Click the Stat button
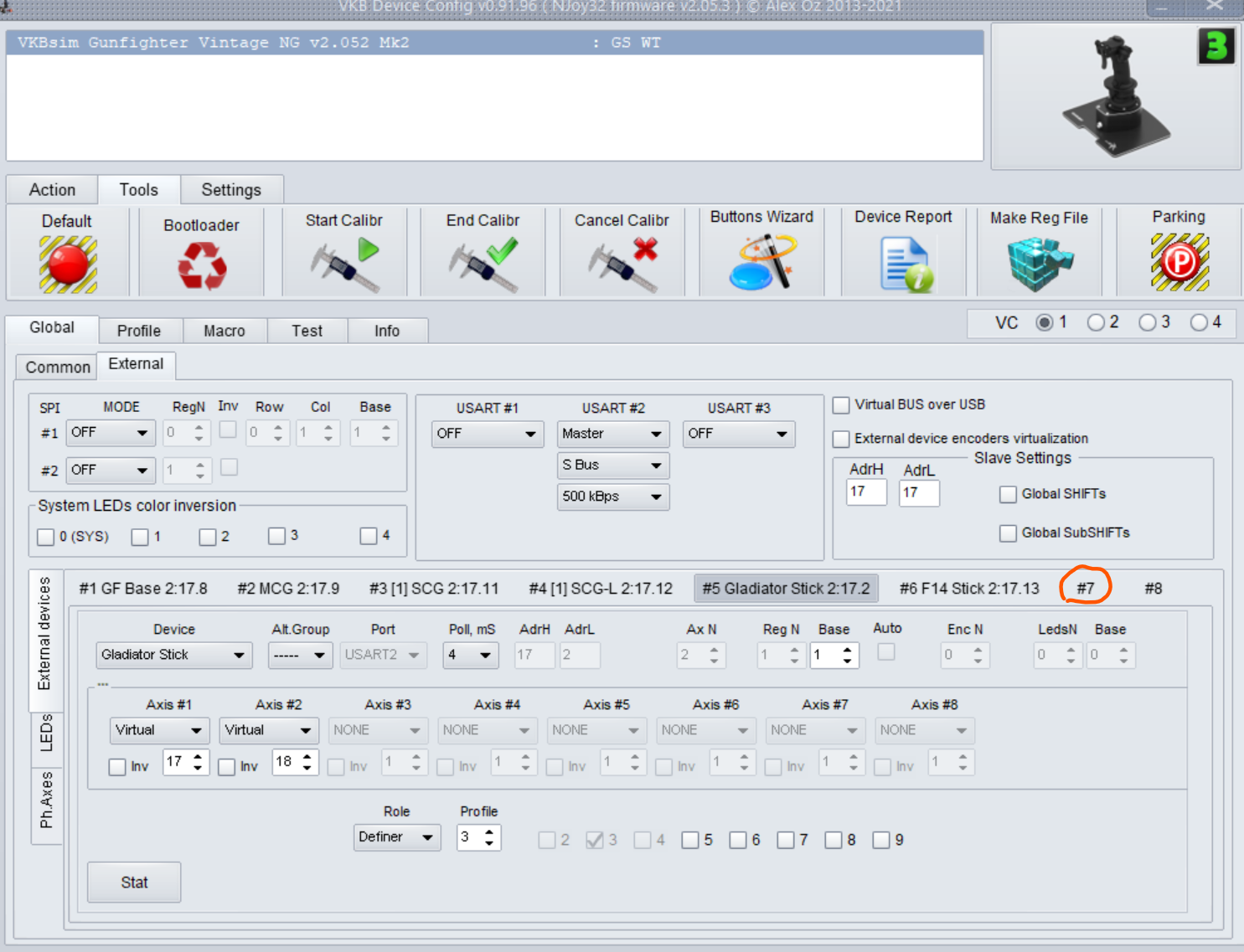This screenshot has height=952, width=1244. coord(134,883)
